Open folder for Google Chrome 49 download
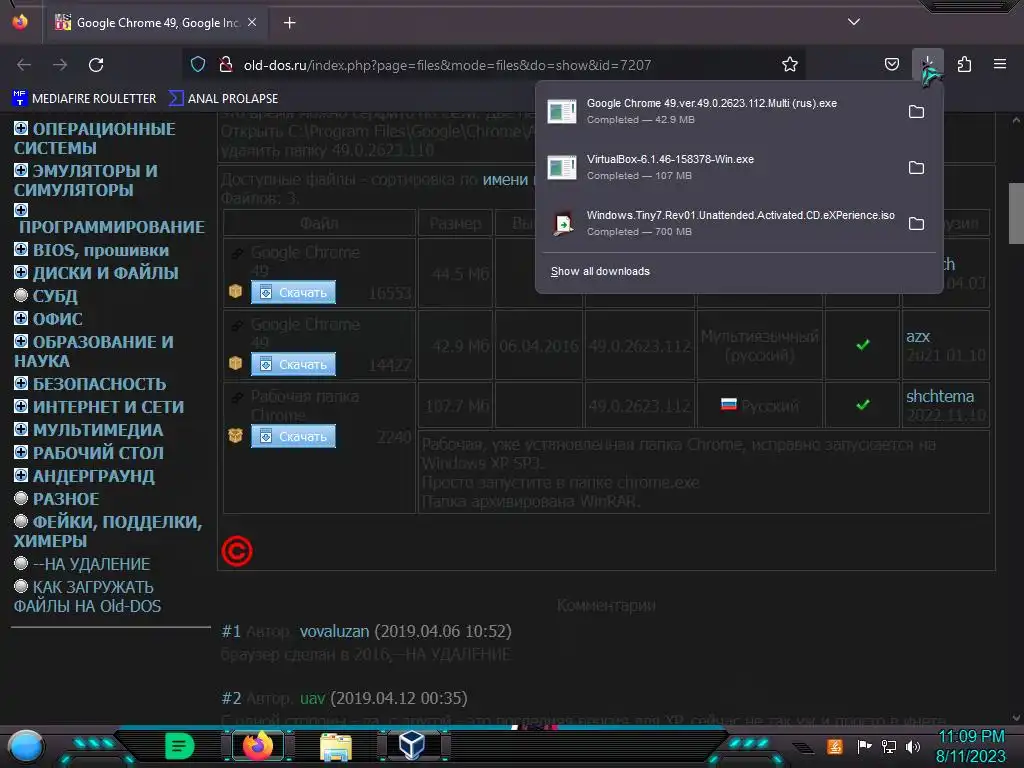Screen dimensions: 1024x768 (916, 112)
